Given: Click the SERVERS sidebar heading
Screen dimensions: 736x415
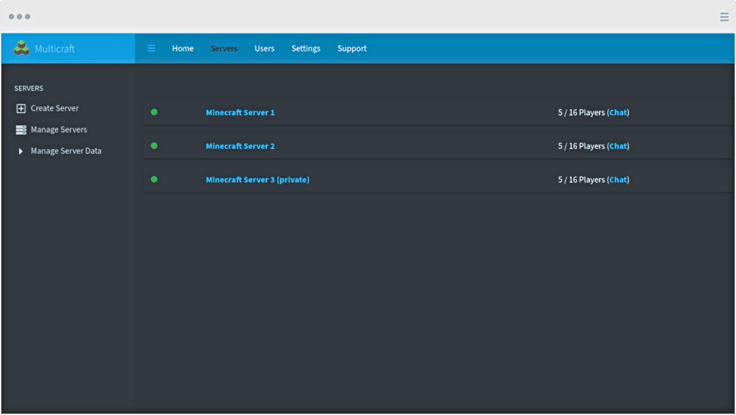Looking at the screenshot, I should pyautogui.click(x=29, y=88).
